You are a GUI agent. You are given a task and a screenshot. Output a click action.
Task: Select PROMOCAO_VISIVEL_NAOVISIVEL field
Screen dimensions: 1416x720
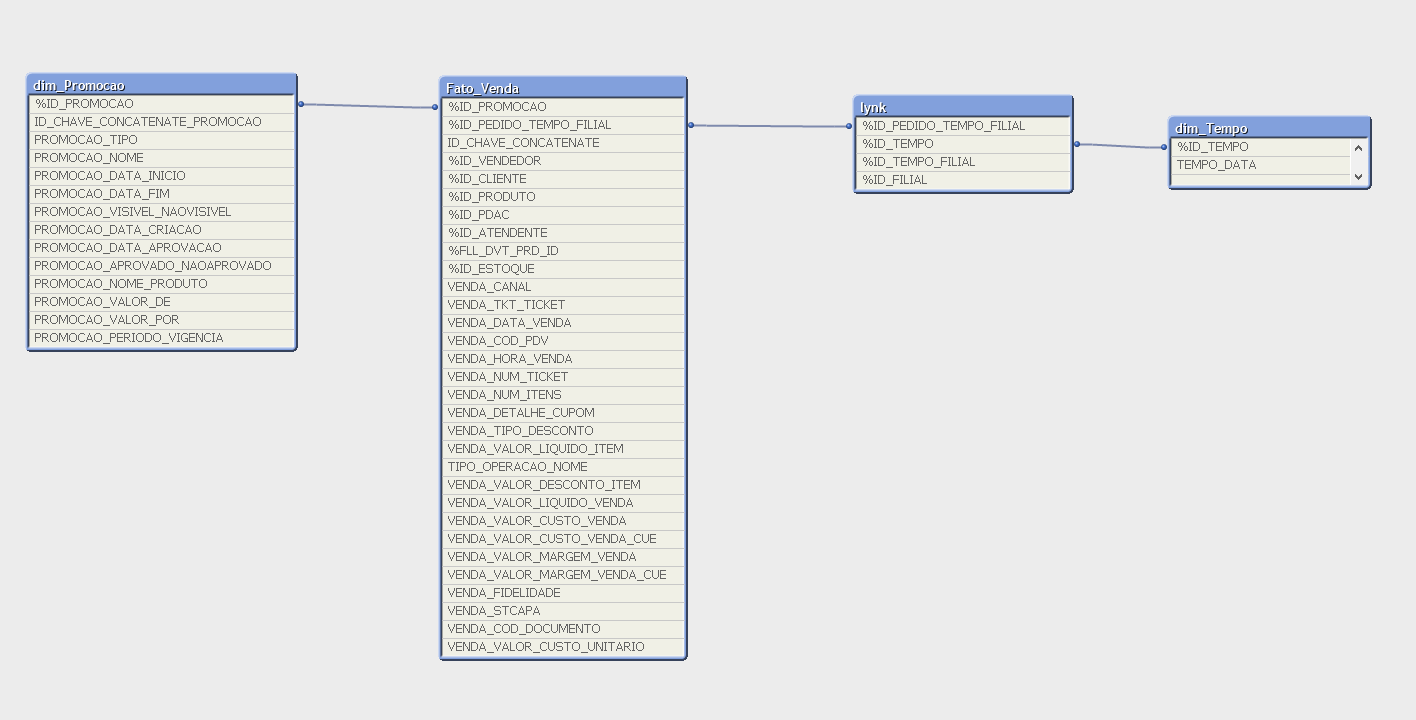click(162, 212)
